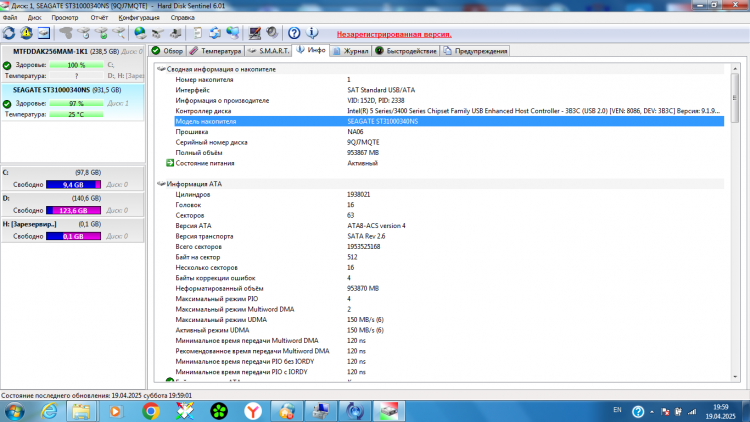This screenshot has width=750, height=422.
Task: Click the D: free space 123,6 GB bar
Action: [x=73, y=211]
